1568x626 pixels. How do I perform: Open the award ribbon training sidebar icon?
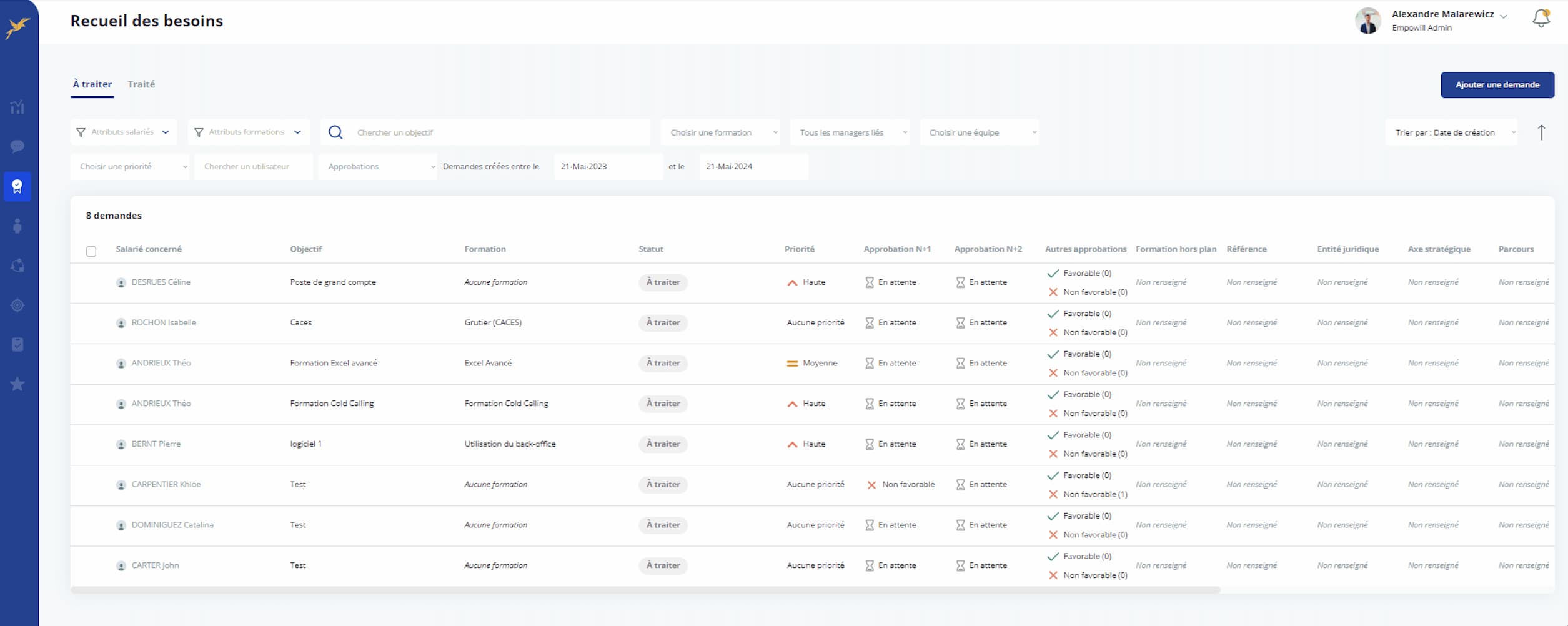(x=17, y=186)
